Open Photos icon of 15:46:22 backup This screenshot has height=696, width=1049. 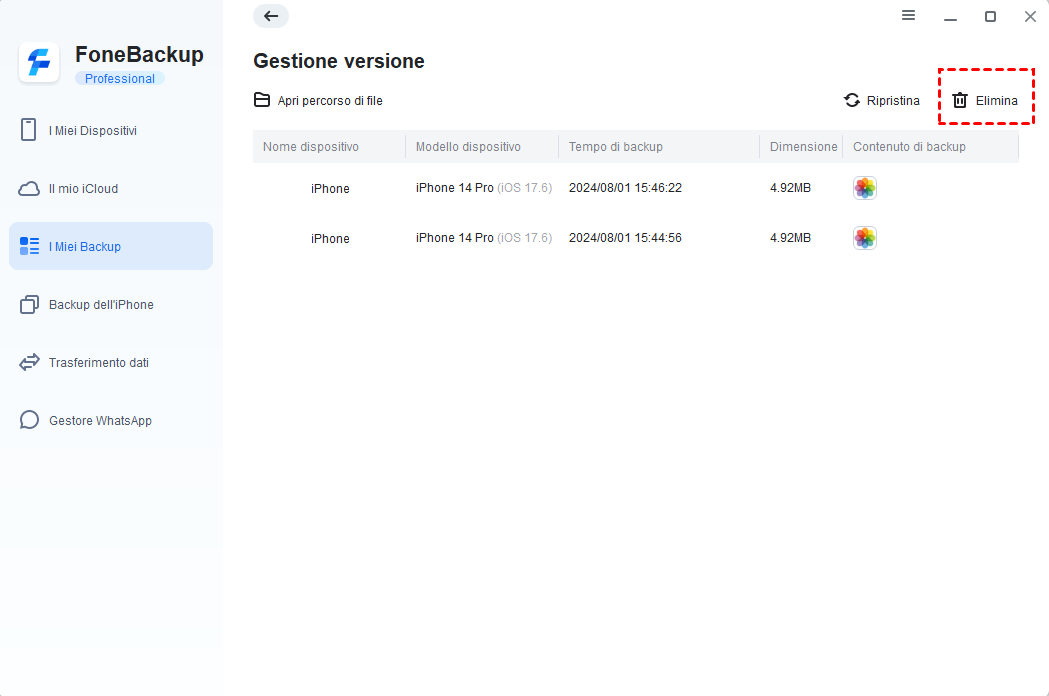pyautogui.click(x=865, y=188)
